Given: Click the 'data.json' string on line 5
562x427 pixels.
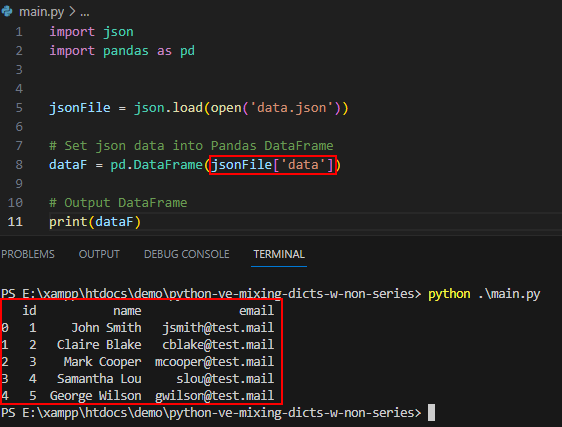Looking at the screenshot, I should pyautogui.click(x=289, y=108).
